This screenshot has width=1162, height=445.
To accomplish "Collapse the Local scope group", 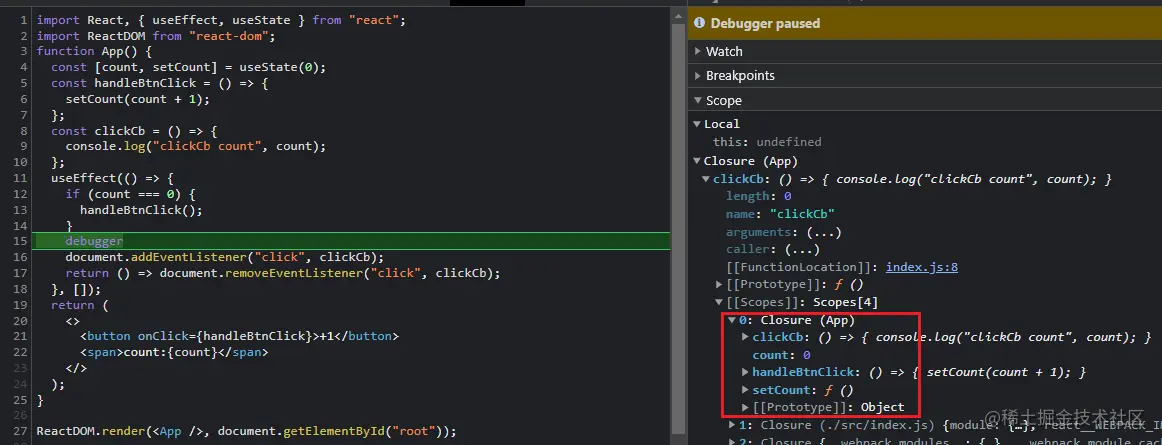I will pos(697,124).
